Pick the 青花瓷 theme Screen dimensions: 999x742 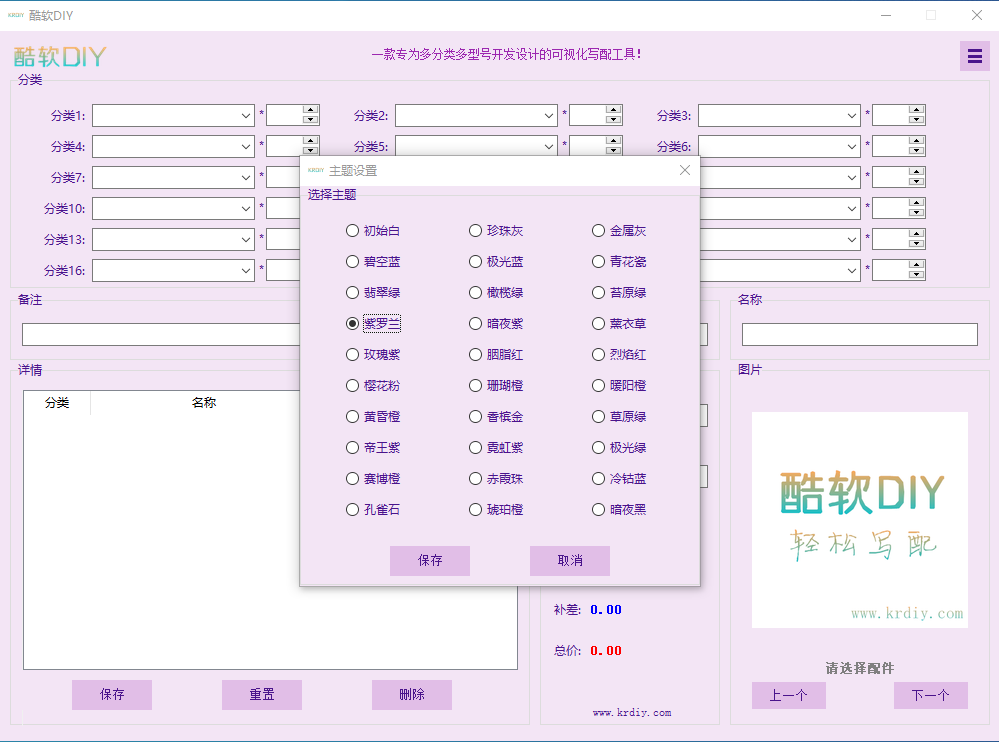click(x=599, y=262)
